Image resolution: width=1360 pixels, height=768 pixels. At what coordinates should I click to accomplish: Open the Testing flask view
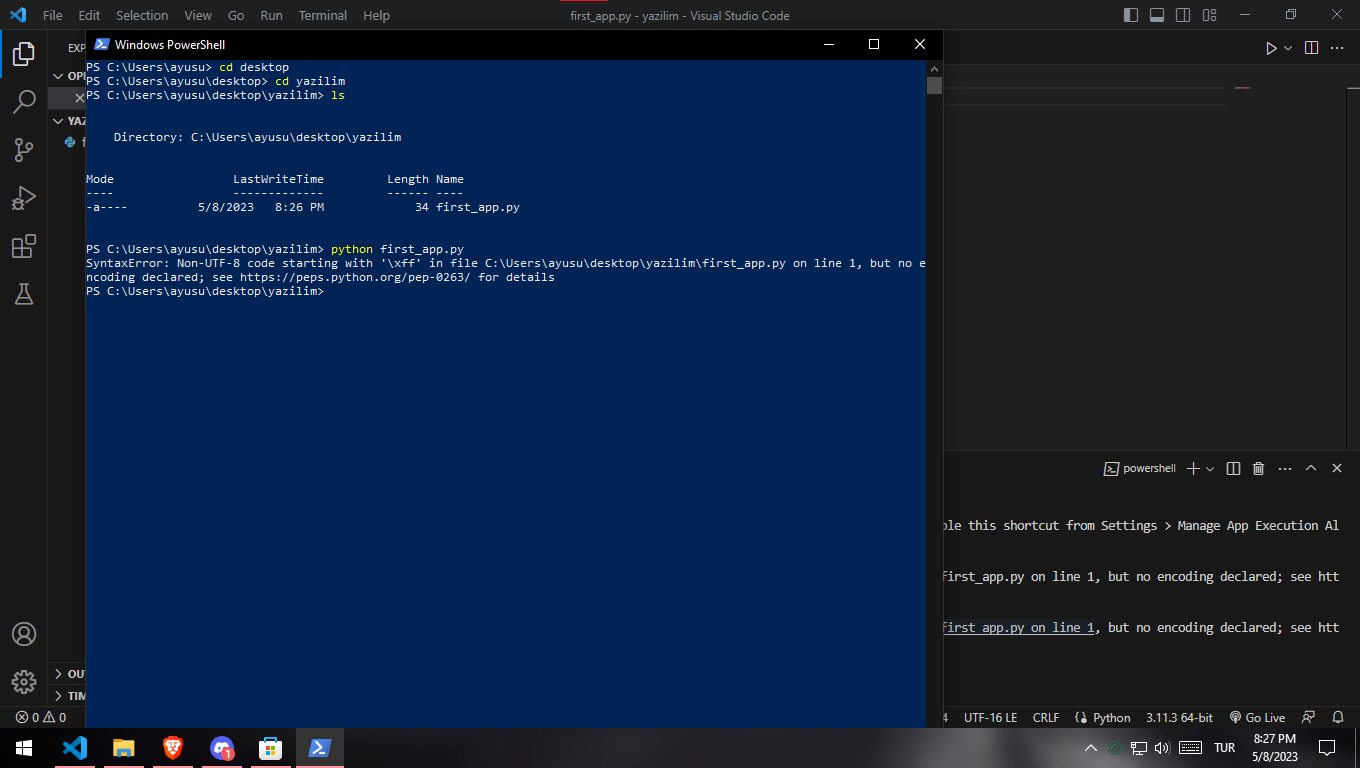[x=24, y=294]
